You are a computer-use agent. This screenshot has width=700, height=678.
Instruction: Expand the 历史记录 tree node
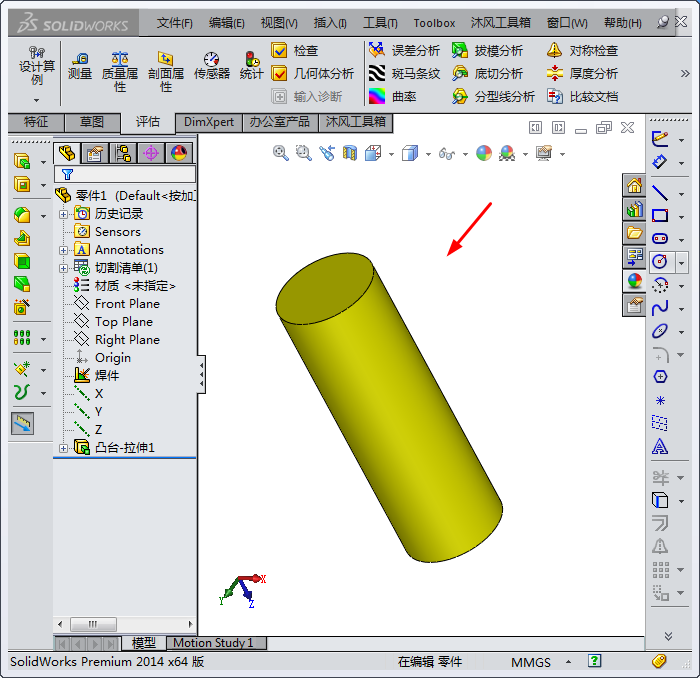(x=64, y=214)
